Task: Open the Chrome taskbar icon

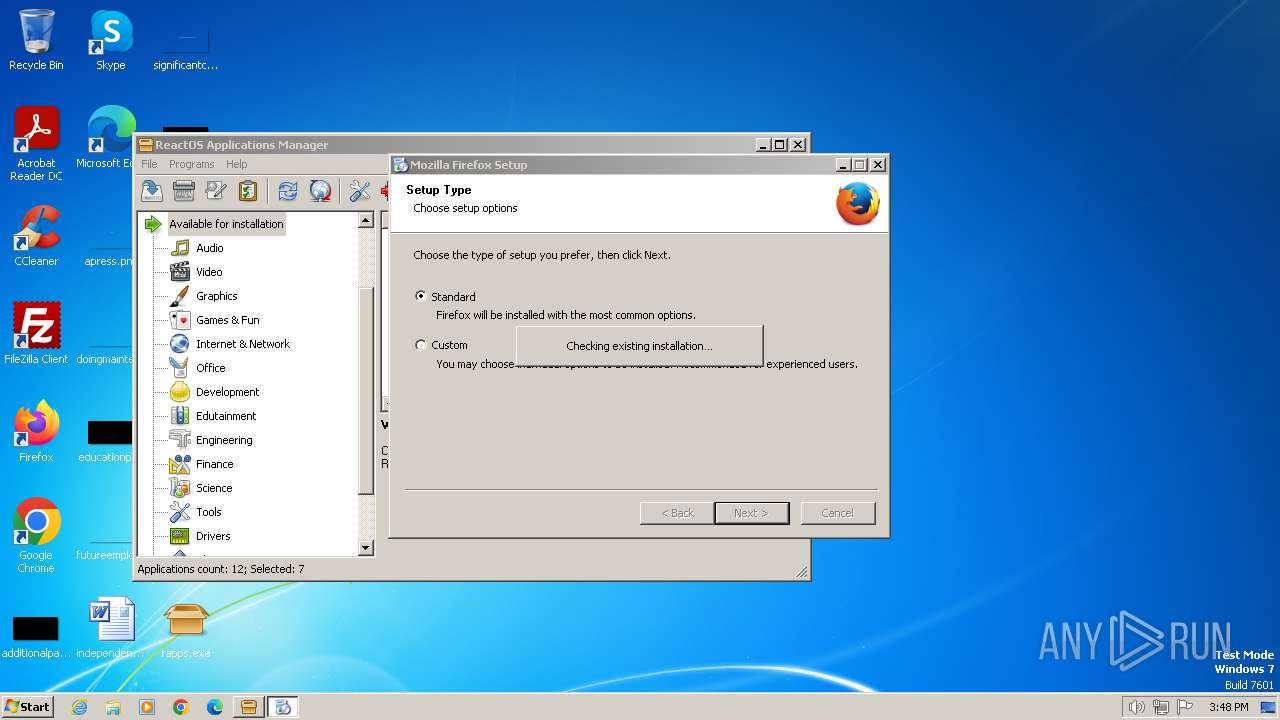Action: coord(181,707)
